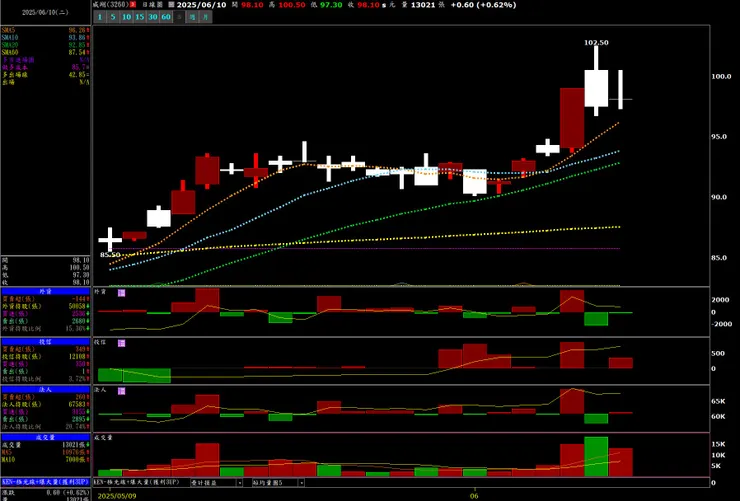The width and height of the screenshot is (740, 501).
Task: Select highlighted KEN strategy row in left panel
Action: (45, 483)
